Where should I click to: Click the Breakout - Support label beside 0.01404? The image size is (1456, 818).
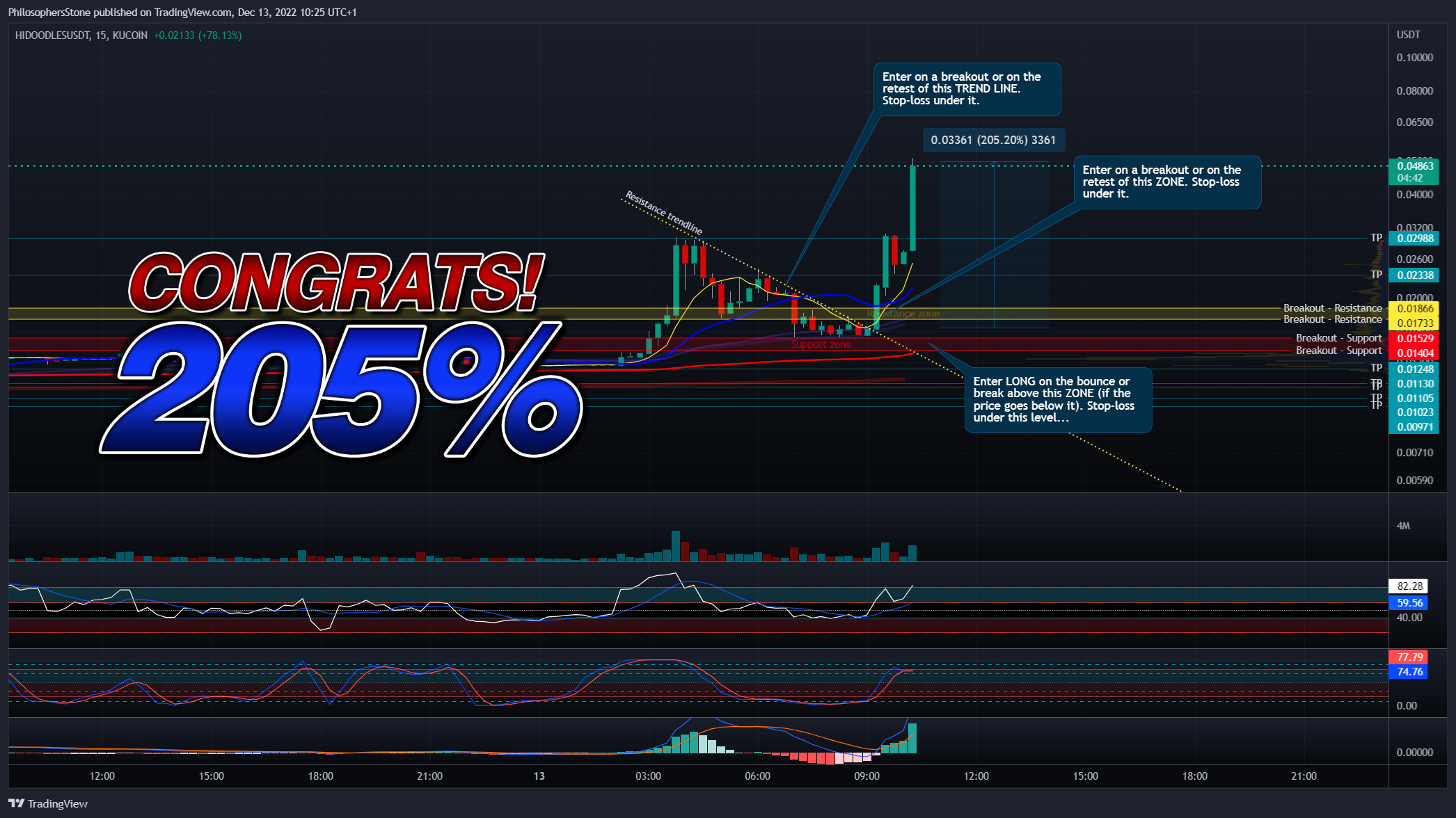1339,351
